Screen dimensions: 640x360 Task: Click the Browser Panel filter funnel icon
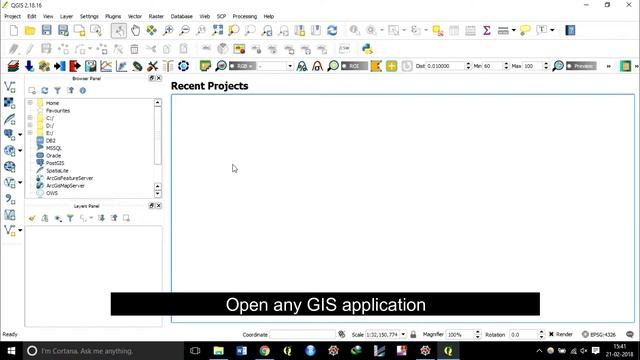pos(58,91)
